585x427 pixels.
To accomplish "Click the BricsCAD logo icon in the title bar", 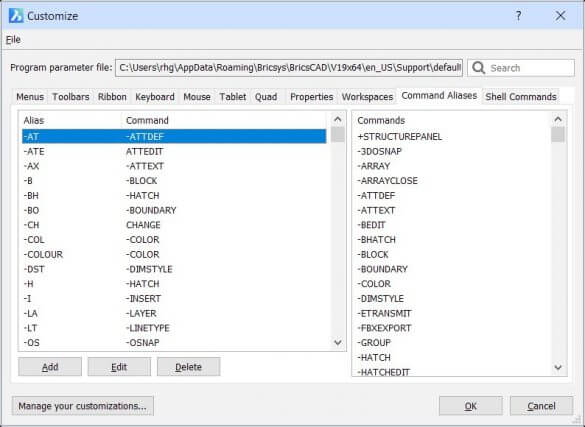I will 16,16.
